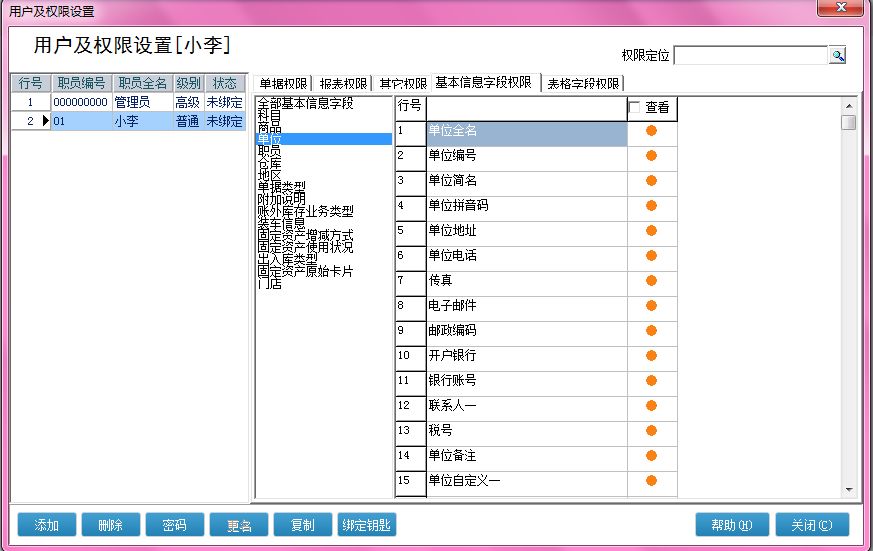Toggle orange view dot for 单位编号
Viewport: 873px width, 551px height.
click(x=651, y=156)
